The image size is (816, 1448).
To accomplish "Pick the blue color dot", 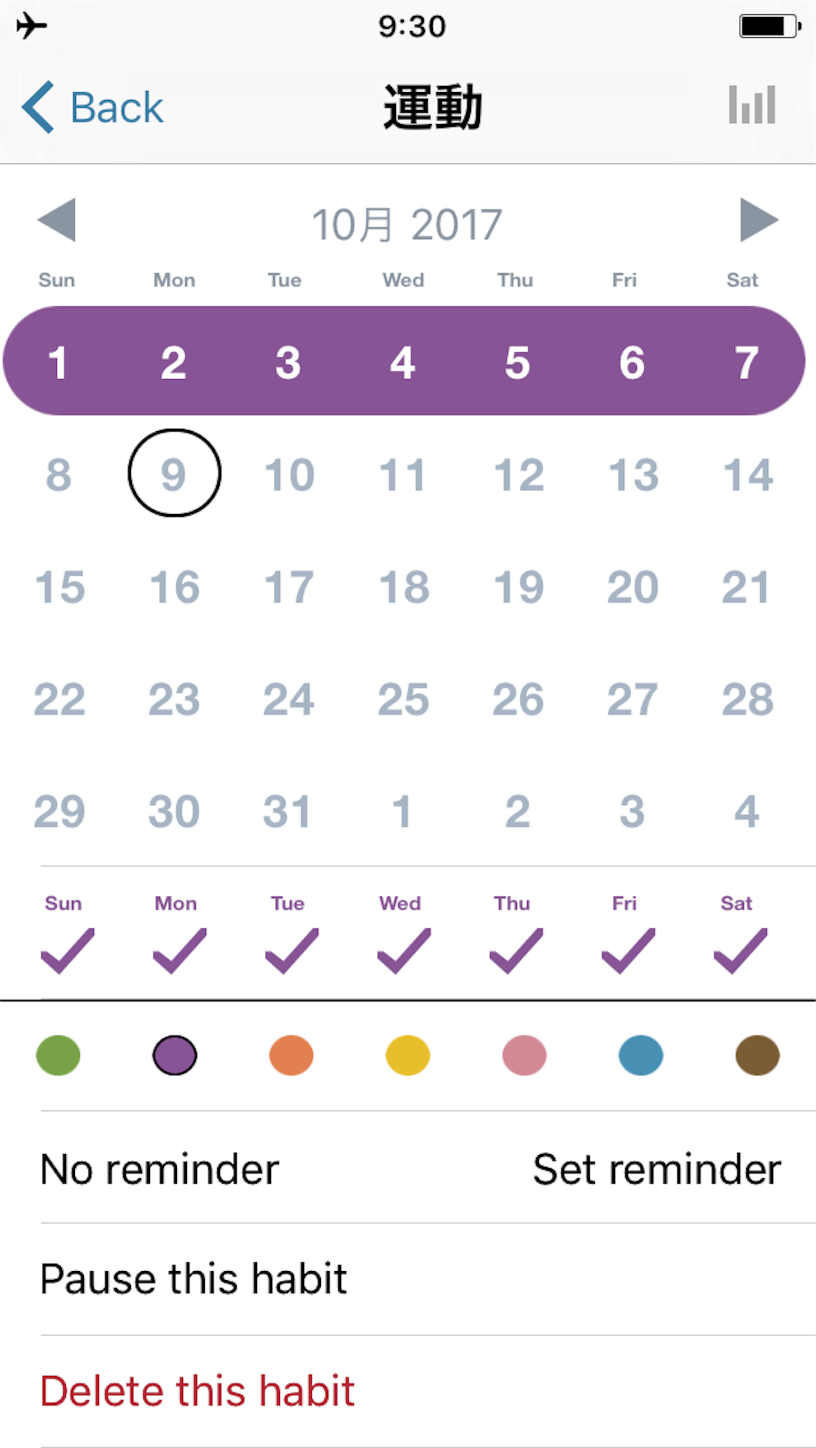I will 641,1055.
